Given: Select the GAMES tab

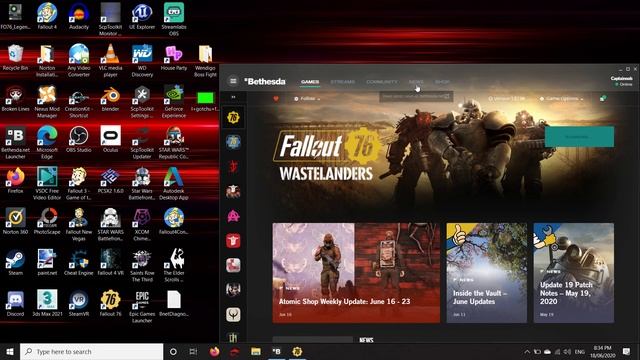Looking at the screenshot, I should click(310, 82).
